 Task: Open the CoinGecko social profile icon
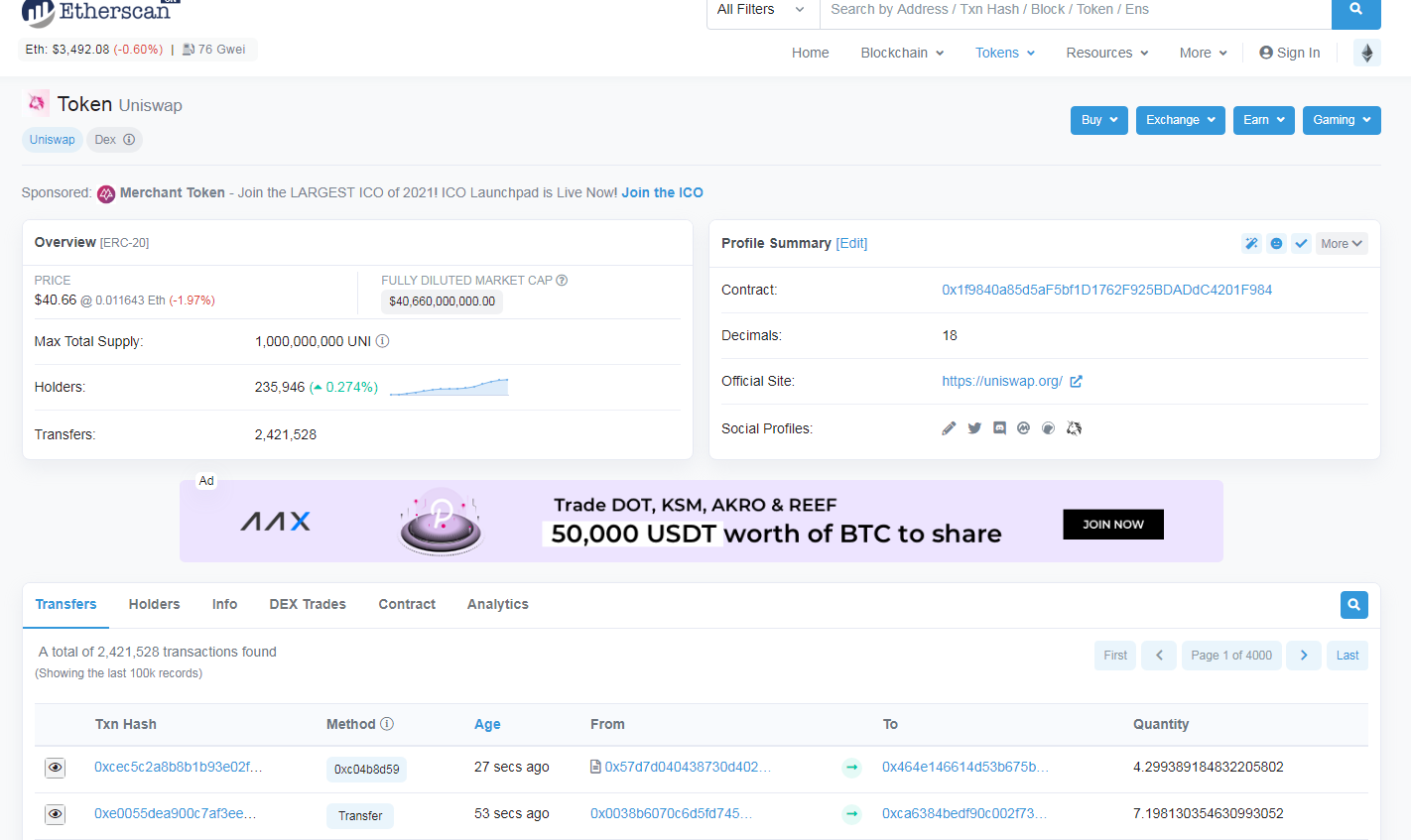click(x=1048, y=428)
